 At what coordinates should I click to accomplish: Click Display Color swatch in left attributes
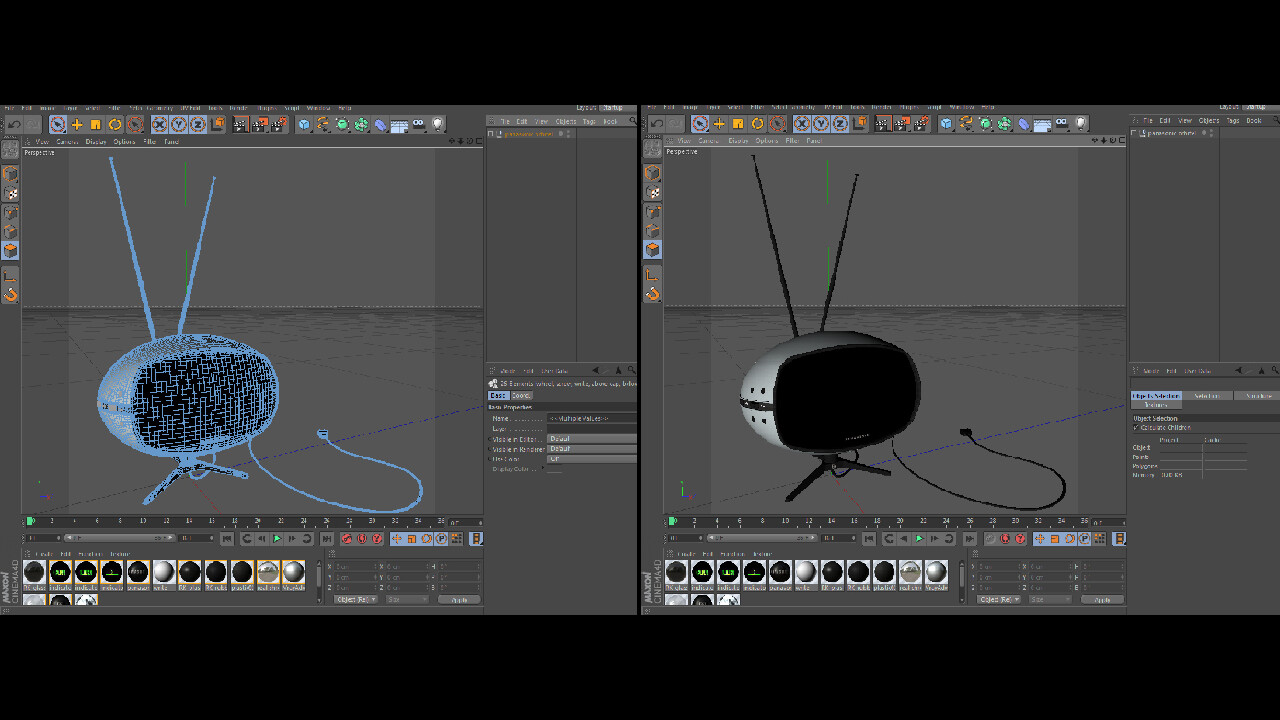pyautogui.click(x=555, y=469)
